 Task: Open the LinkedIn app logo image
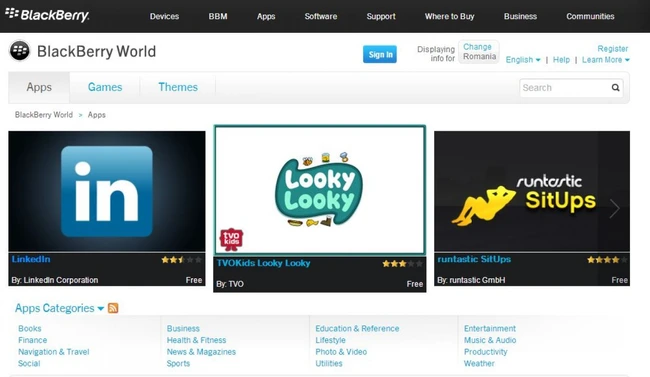107,191
